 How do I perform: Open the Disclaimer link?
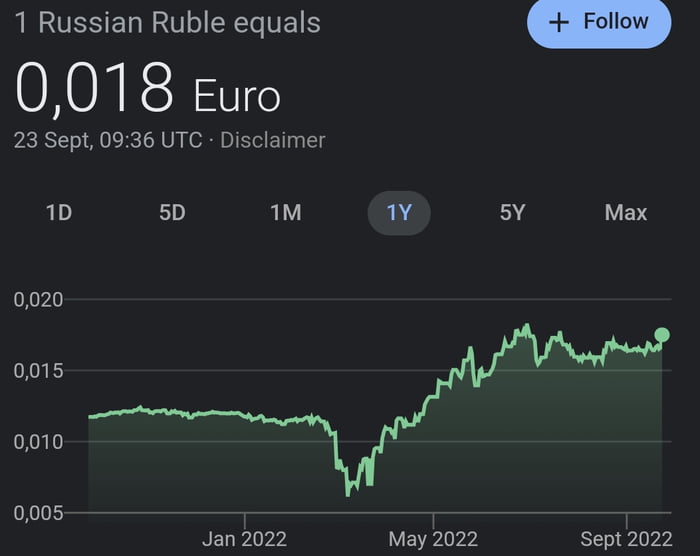click(272, 140)
